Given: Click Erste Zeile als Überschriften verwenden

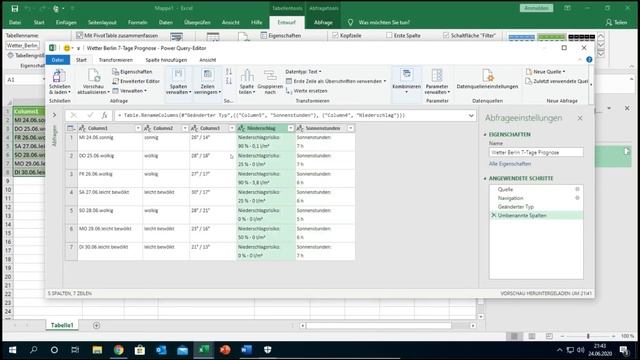Looking at the screenshot, I should [x=336, y=81].
